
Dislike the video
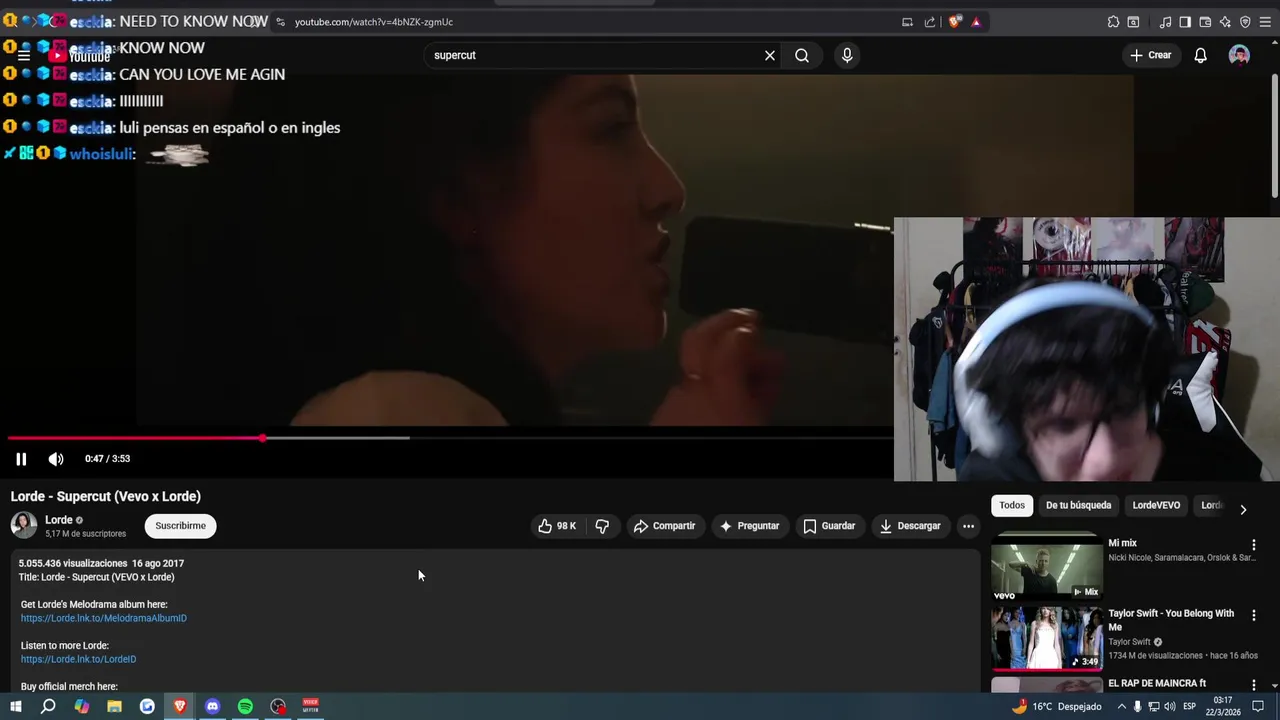(602, 526)
